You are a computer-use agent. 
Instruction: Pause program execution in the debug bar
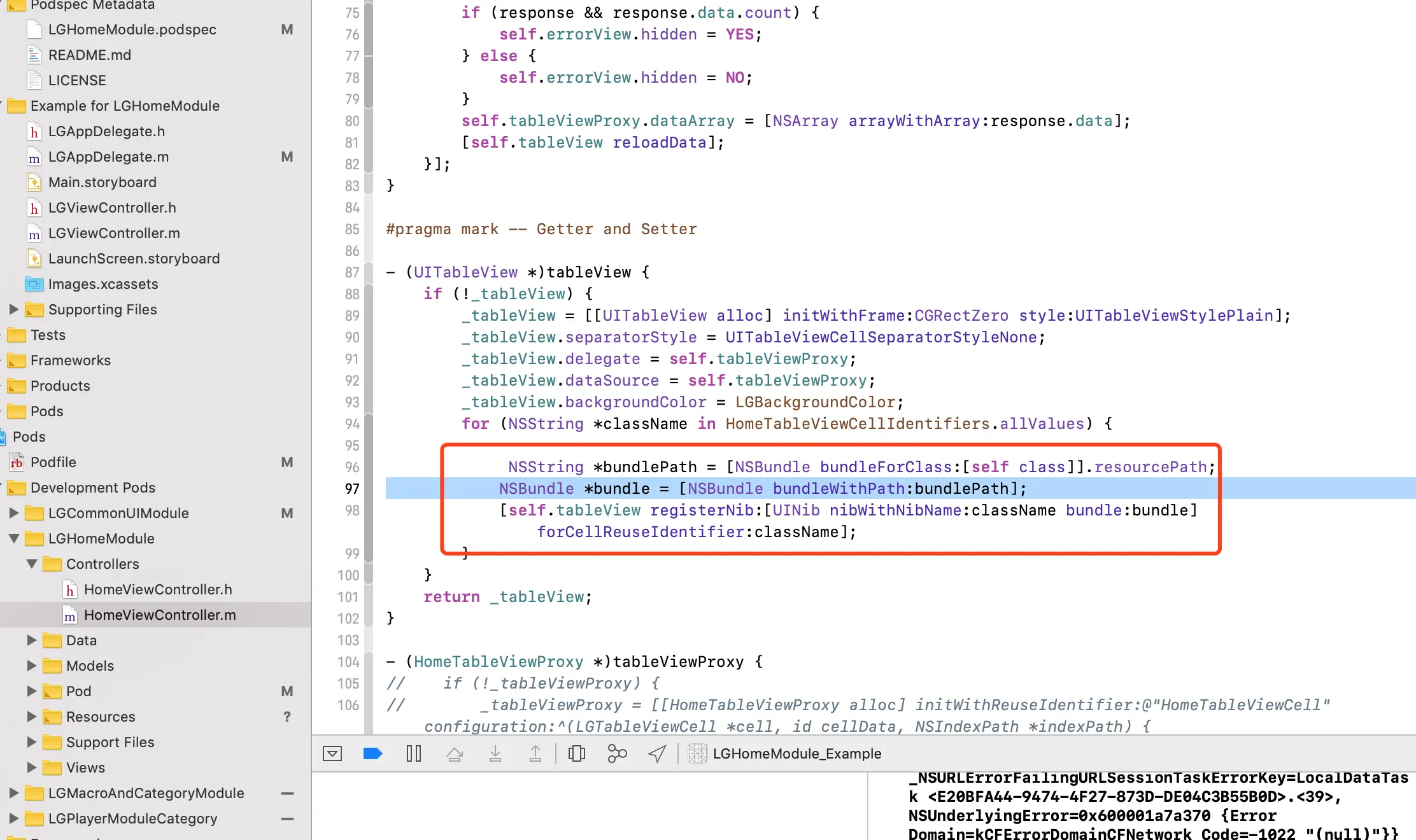pos(414,754)
